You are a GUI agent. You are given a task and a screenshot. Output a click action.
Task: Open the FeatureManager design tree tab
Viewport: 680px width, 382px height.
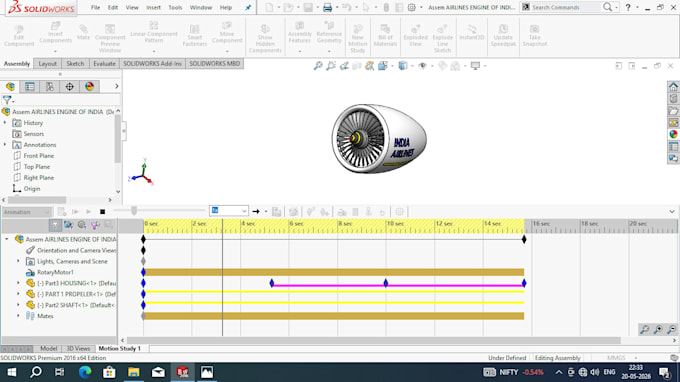tap(10, 86)
